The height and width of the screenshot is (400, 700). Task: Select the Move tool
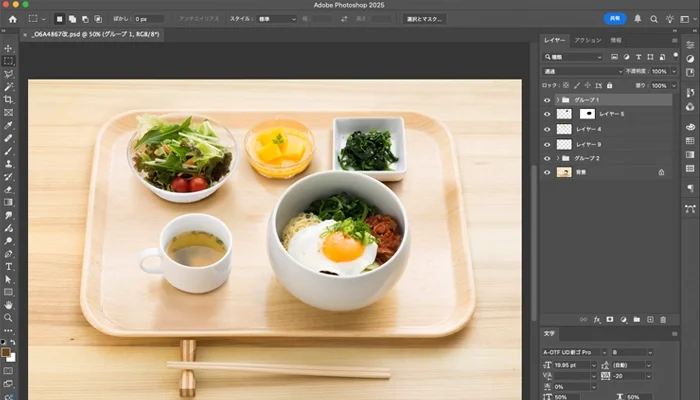8,48
